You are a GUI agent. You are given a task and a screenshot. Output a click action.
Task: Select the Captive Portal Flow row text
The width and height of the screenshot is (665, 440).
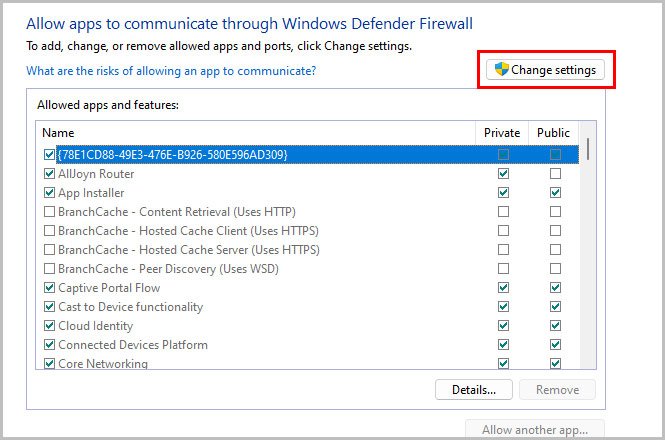click(x=109, y=288)
